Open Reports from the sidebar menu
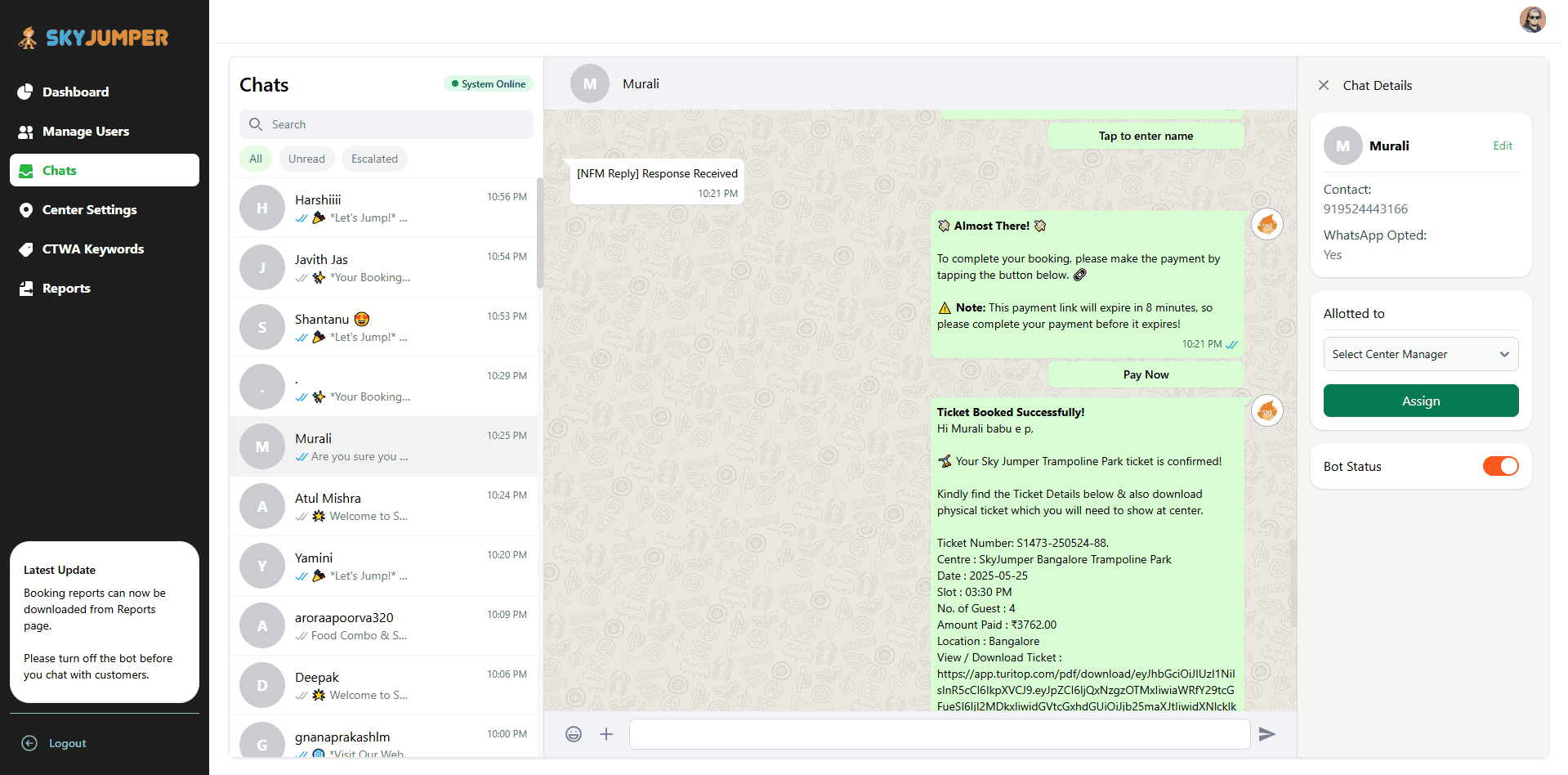 pos(27,288)
